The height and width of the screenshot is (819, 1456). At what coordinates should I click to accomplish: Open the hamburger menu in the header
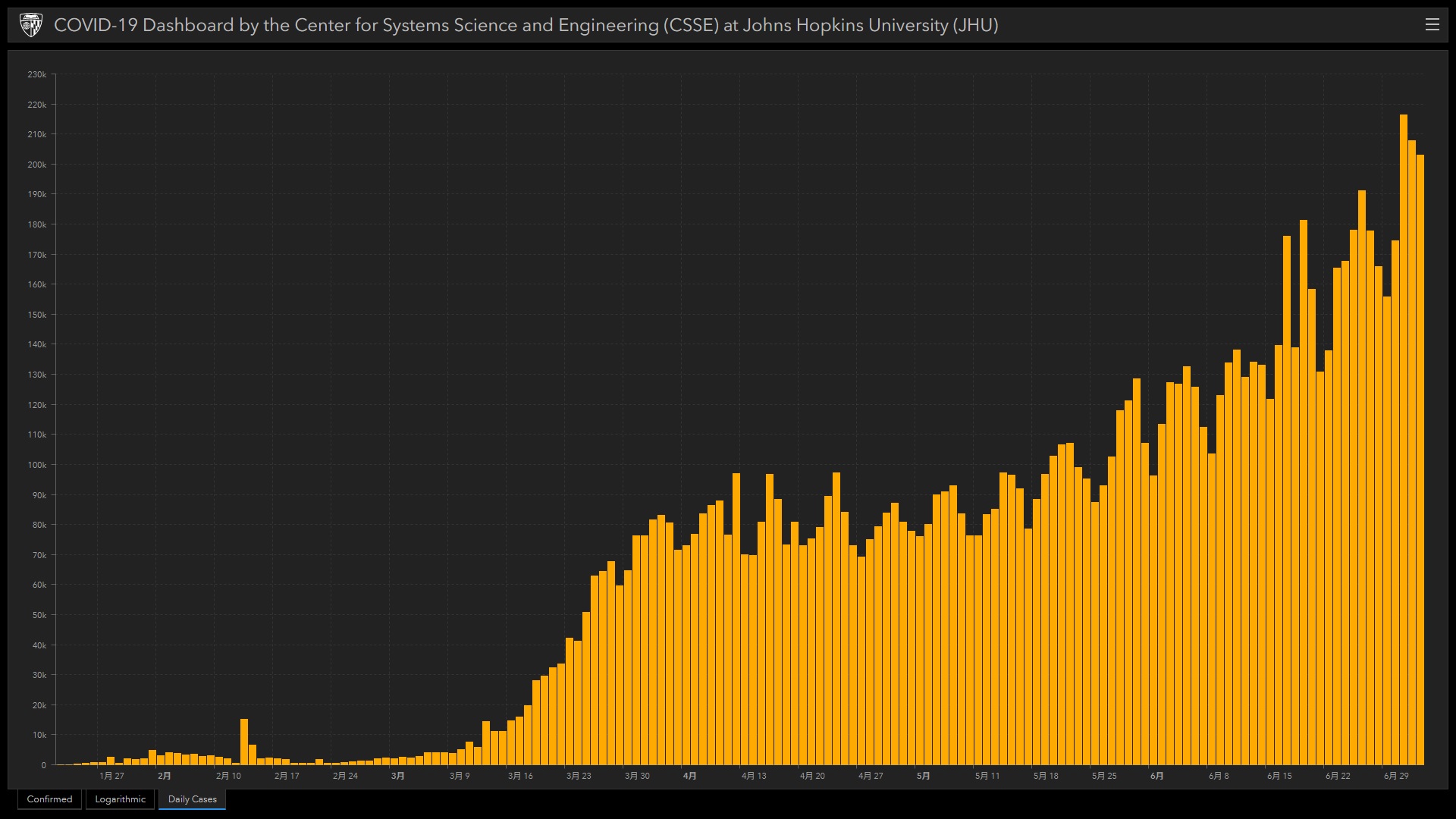point(1432,25)
